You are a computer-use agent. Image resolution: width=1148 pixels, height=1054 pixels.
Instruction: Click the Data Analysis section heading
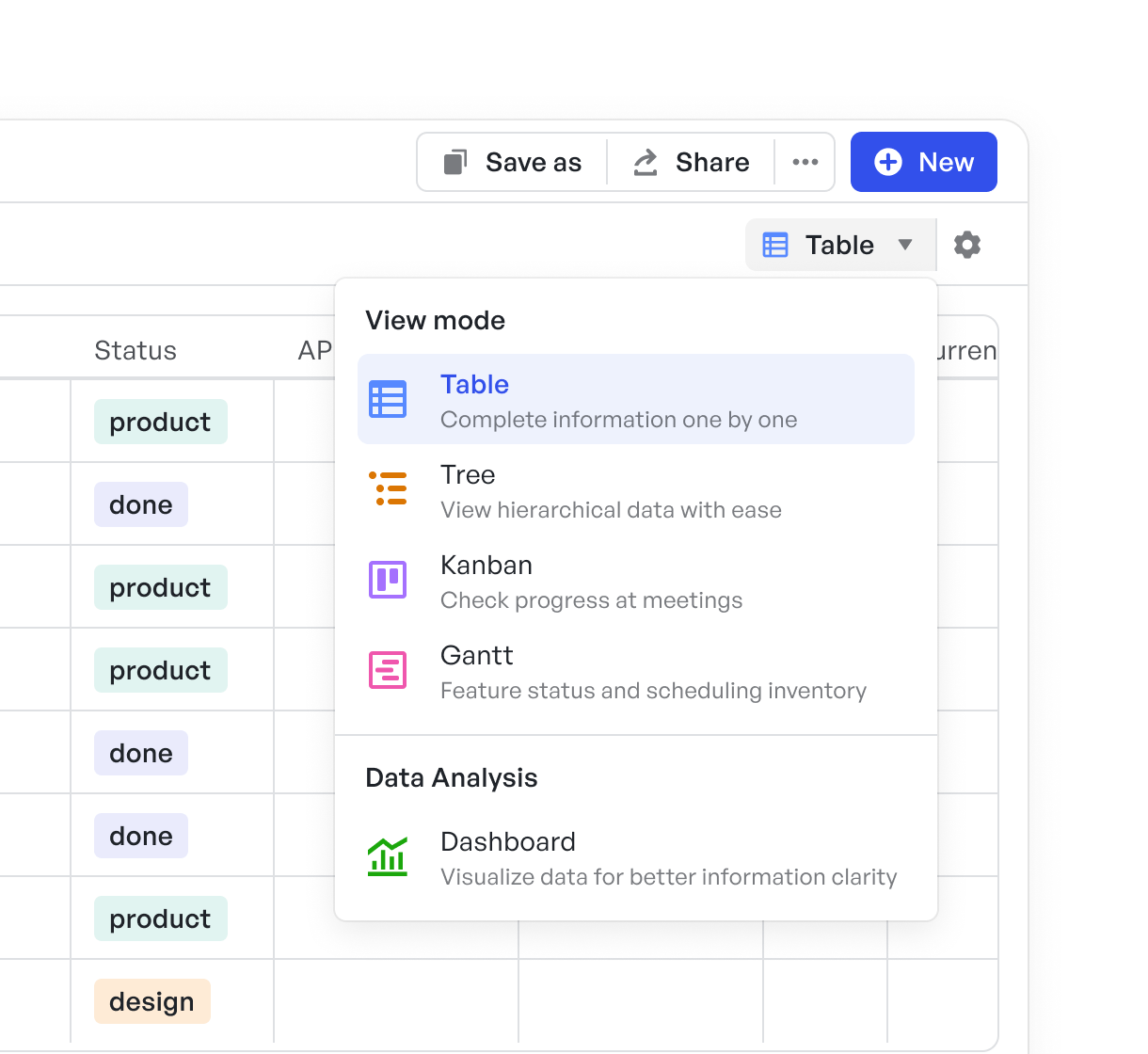[452, 777]
